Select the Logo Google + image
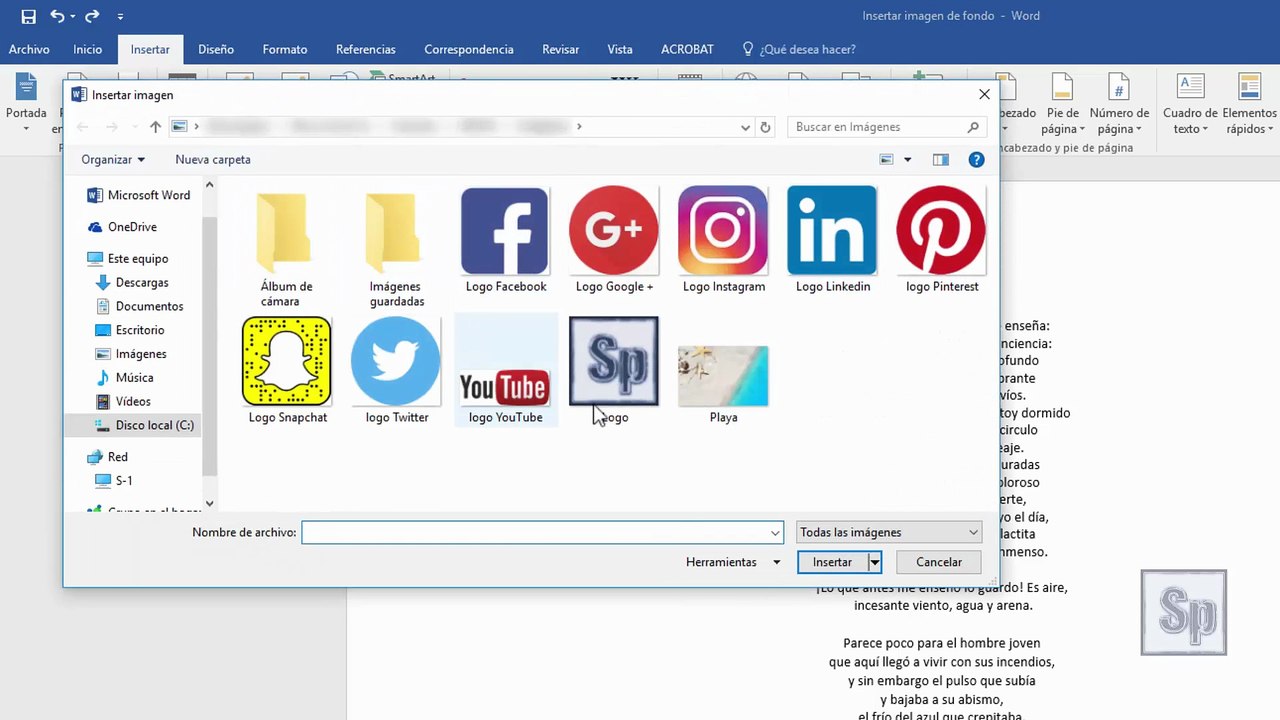Screen dimensions: 1280x720 tap(614, 240)
